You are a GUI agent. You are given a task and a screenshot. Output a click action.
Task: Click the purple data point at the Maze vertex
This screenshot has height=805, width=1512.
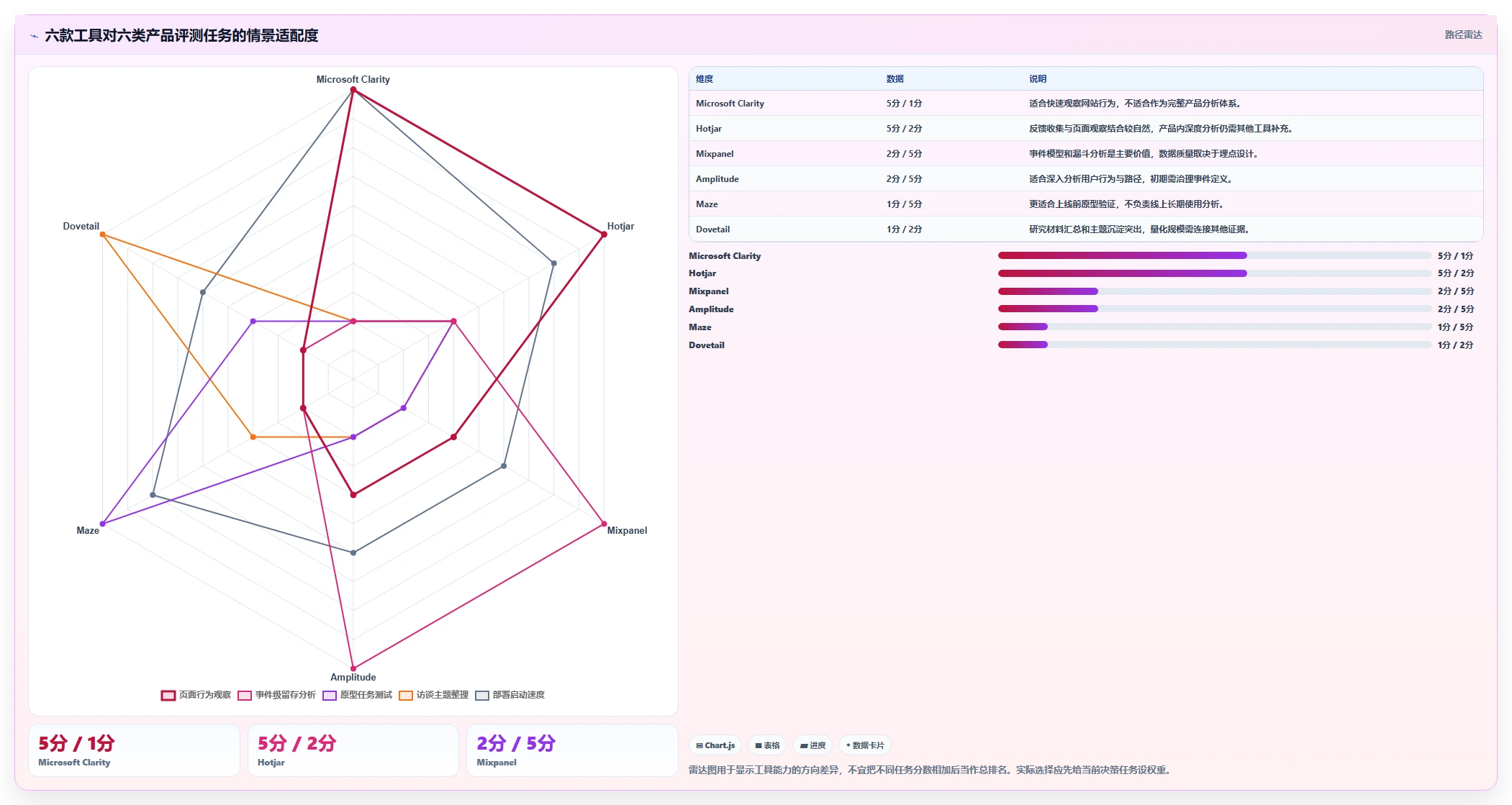(x=102, y=524)
